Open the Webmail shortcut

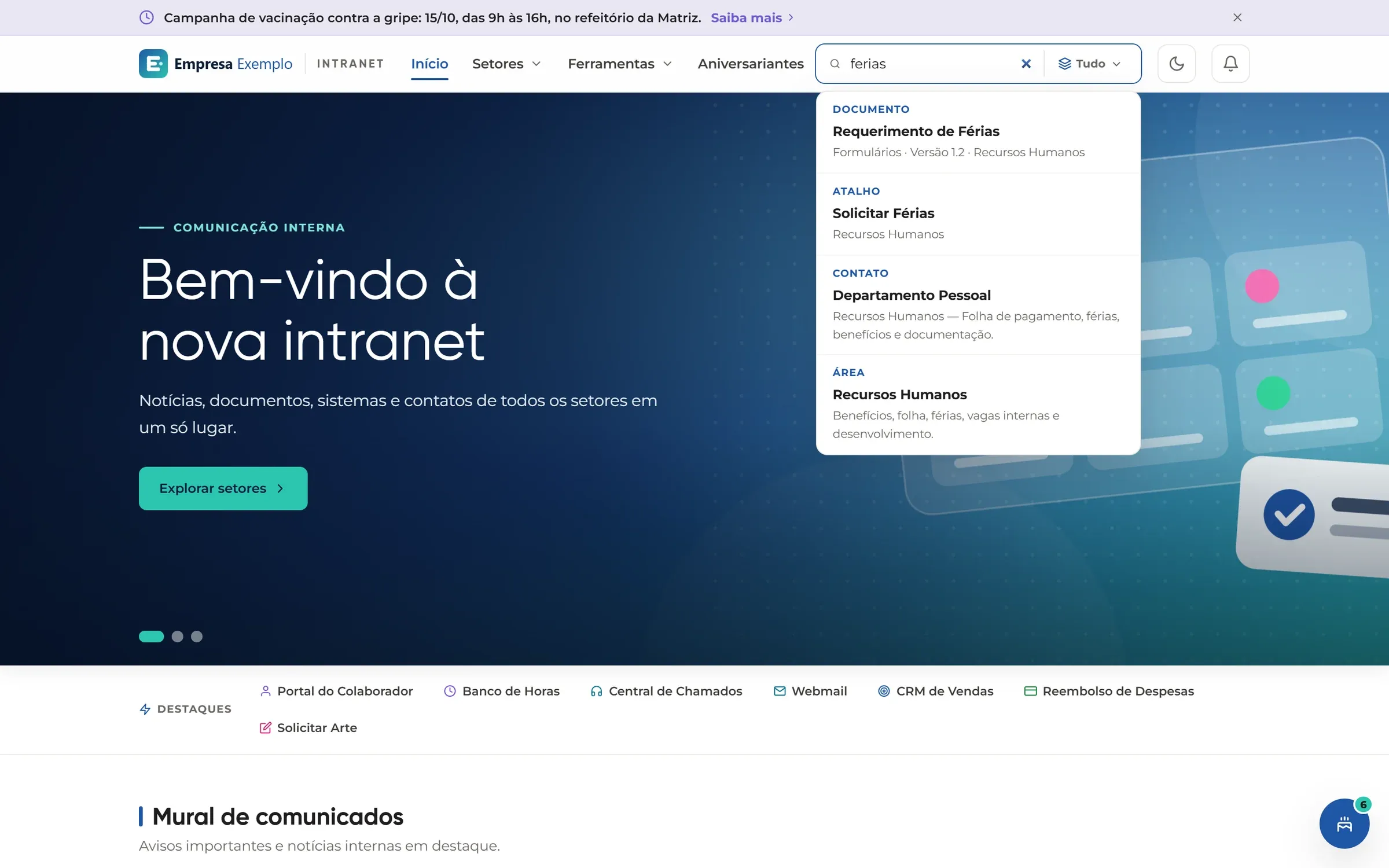point(810,691)
